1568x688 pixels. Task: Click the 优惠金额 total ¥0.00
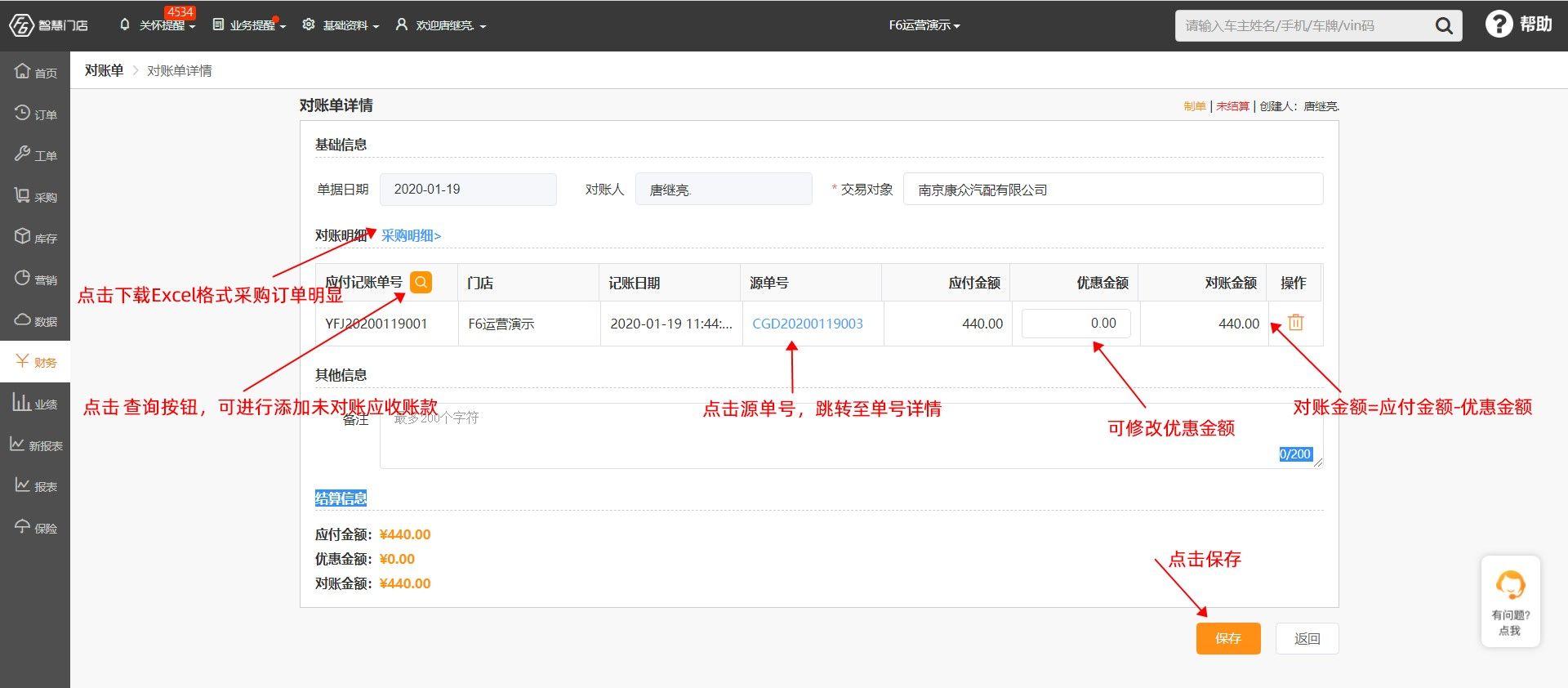[x=397, y=559]
